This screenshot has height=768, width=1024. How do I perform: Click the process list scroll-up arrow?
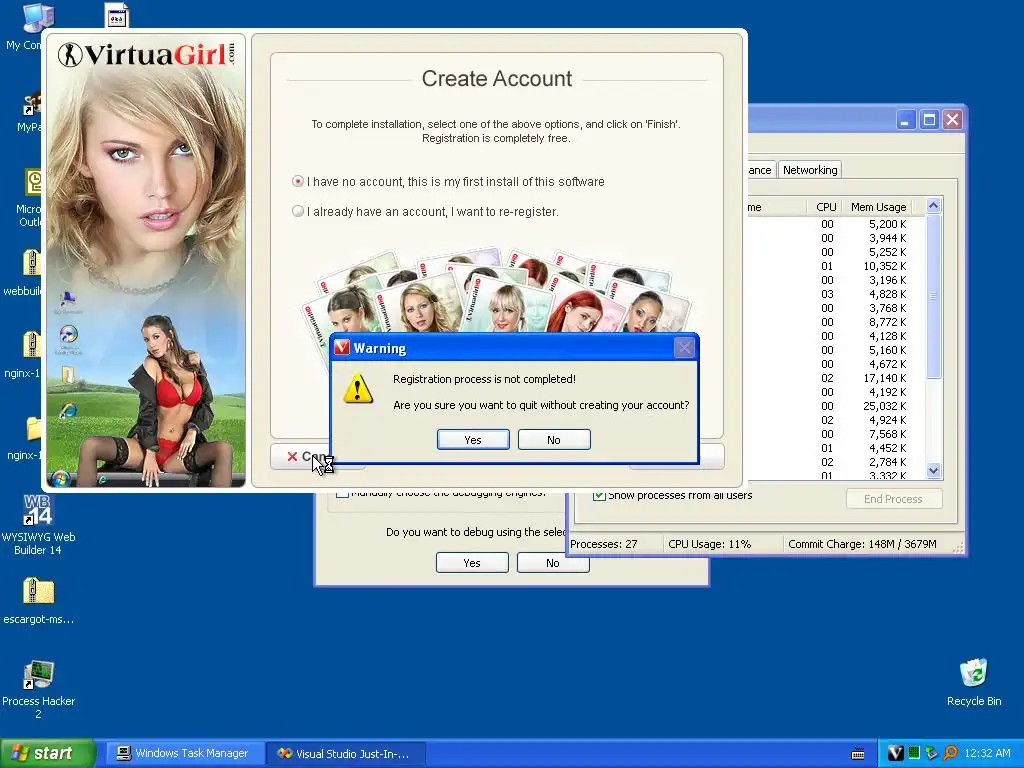(933, 206)
